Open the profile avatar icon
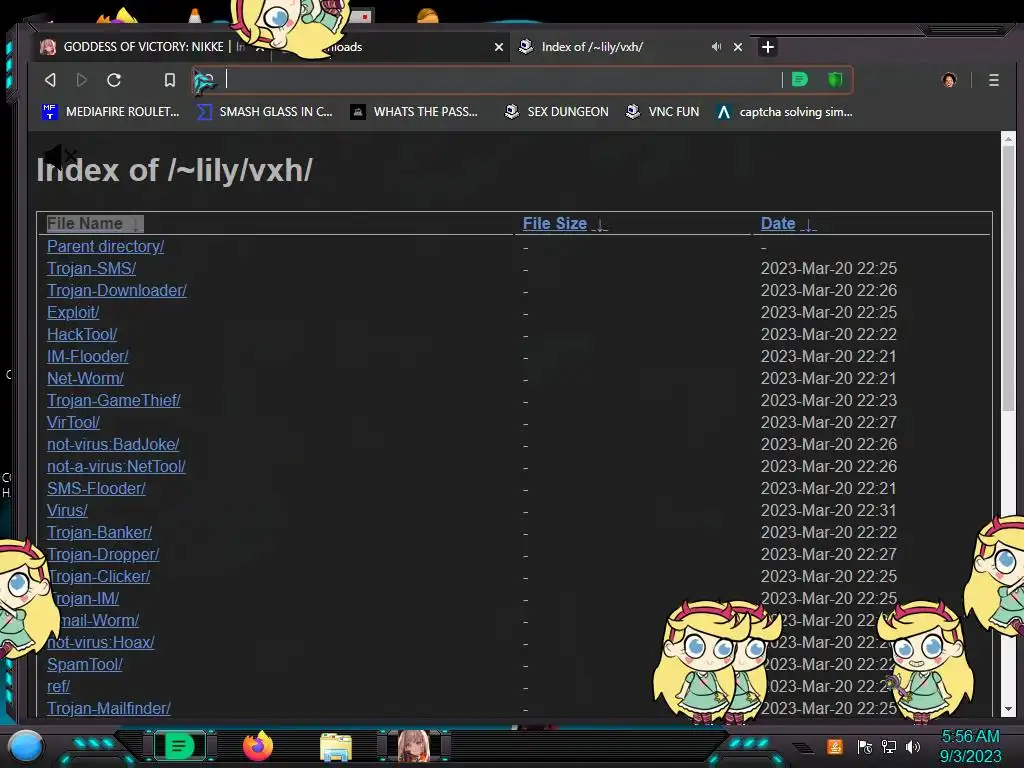This screenshot has height=768, width=1024. coord(949,80)
